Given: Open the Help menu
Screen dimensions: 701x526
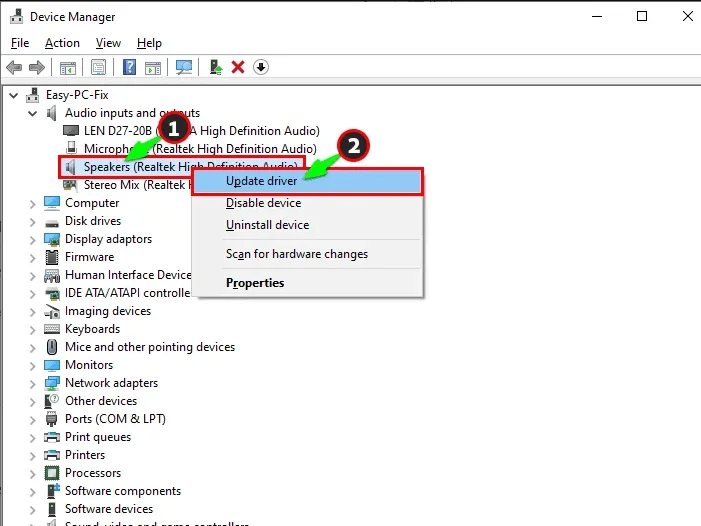Looking at the screenshot, I should click(149, 43).
